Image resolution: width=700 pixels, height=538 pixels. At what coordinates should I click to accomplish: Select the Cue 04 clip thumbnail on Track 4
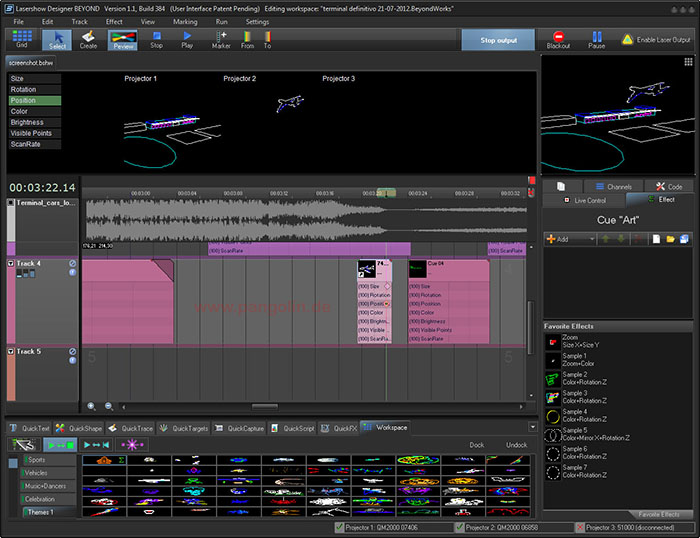[417, 269]
